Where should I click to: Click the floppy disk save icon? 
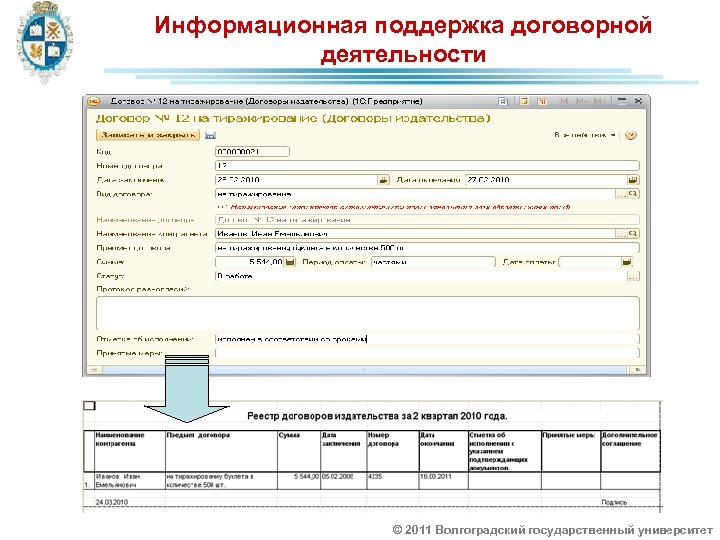coord(210,135)
